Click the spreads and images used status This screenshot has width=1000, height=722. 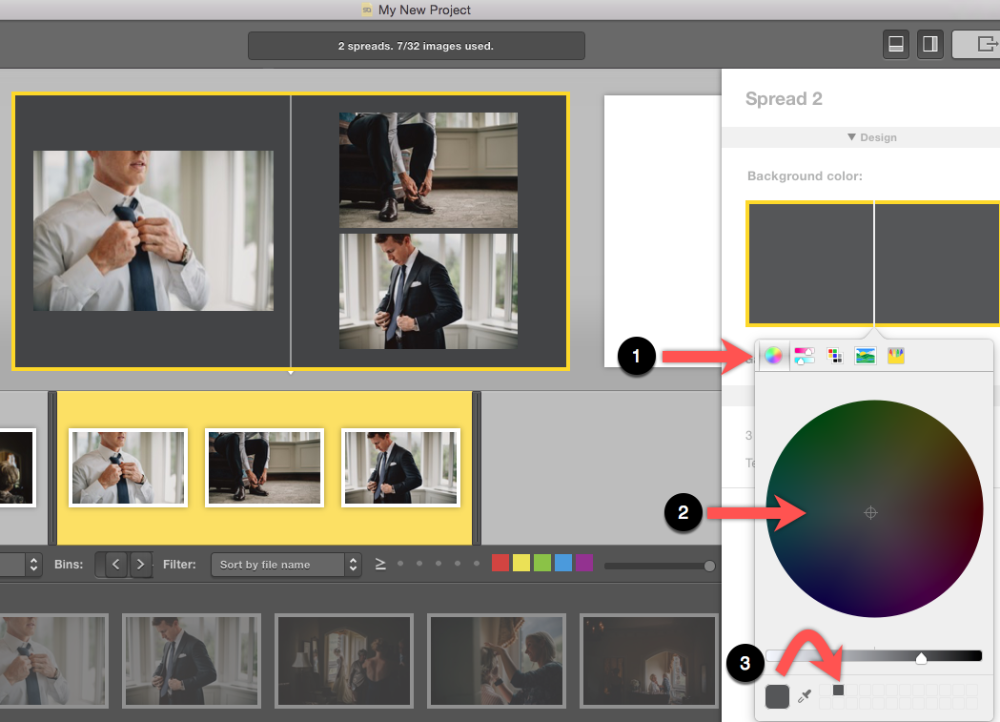416,46
